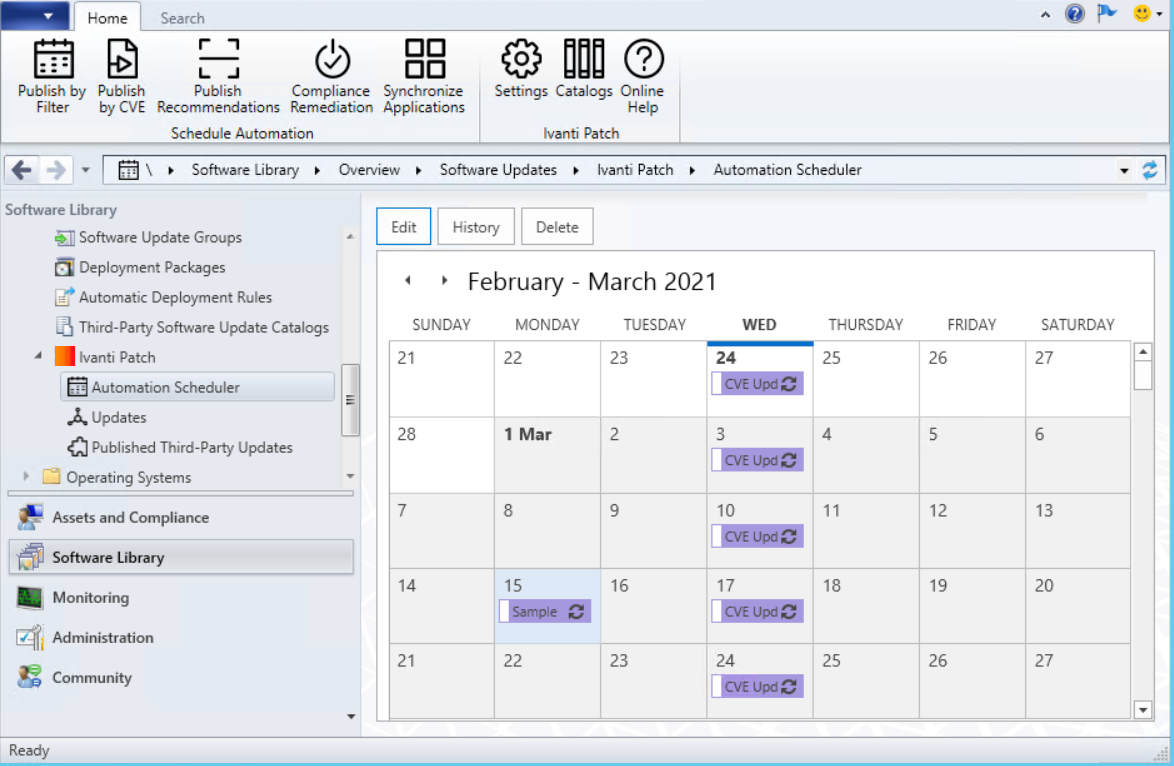Select the Home ribbon tab
The width and height of the screenshot is (1174, 766).
coord(107,18)
